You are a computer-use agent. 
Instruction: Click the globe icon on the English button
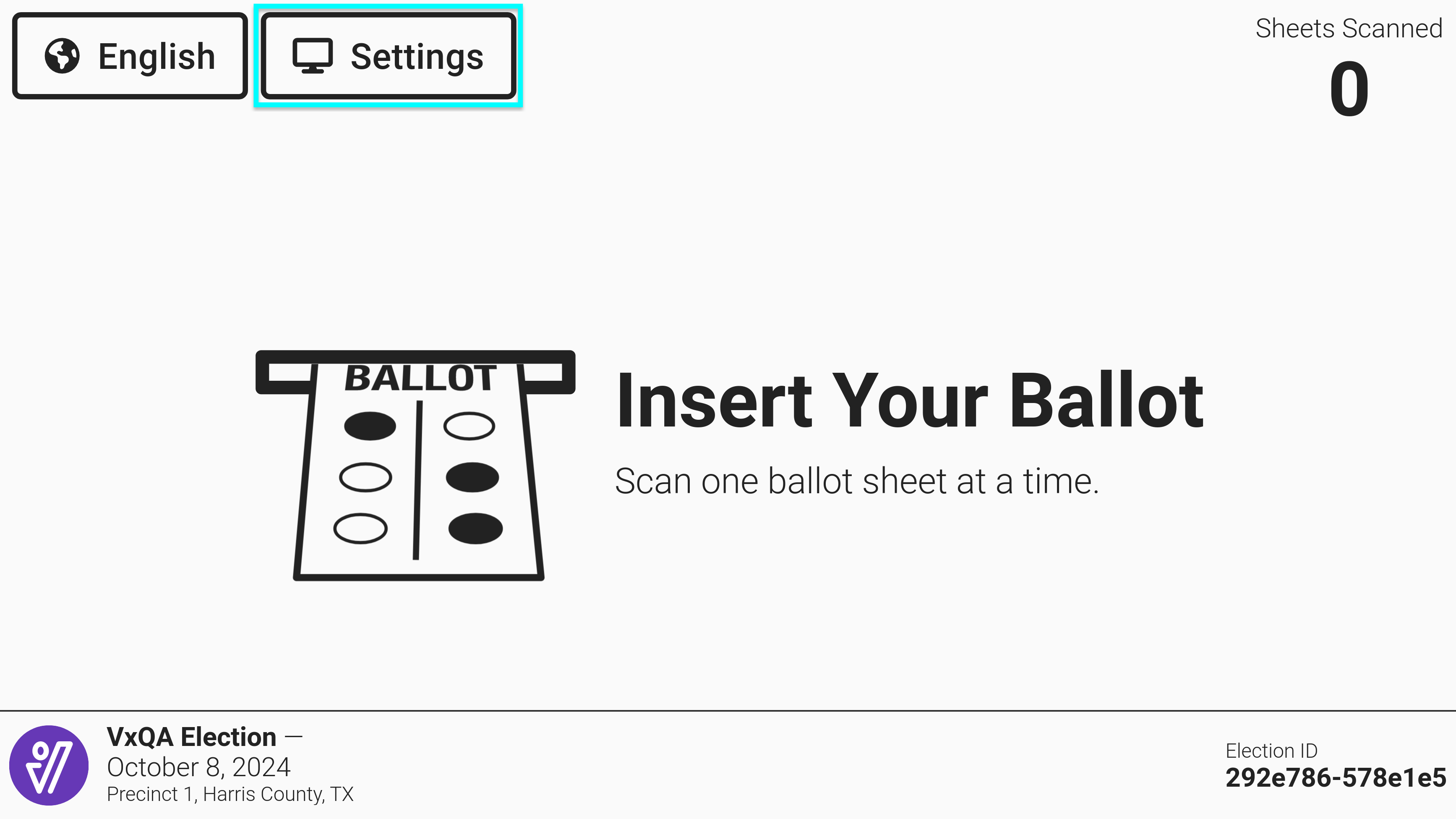click(62, 56)
